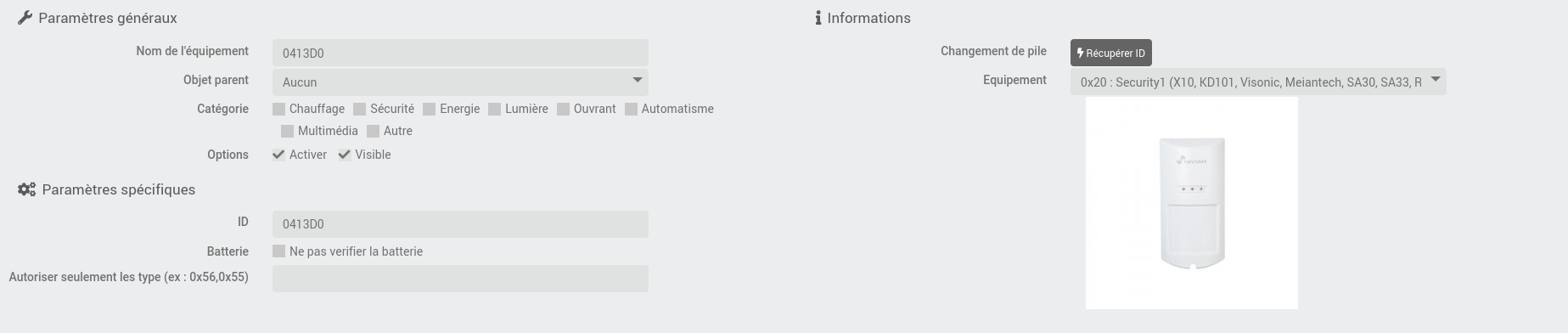Enable Ne pas verifier la batterie
Viewport: 1568px width, 333px height.
pos(278,251)
